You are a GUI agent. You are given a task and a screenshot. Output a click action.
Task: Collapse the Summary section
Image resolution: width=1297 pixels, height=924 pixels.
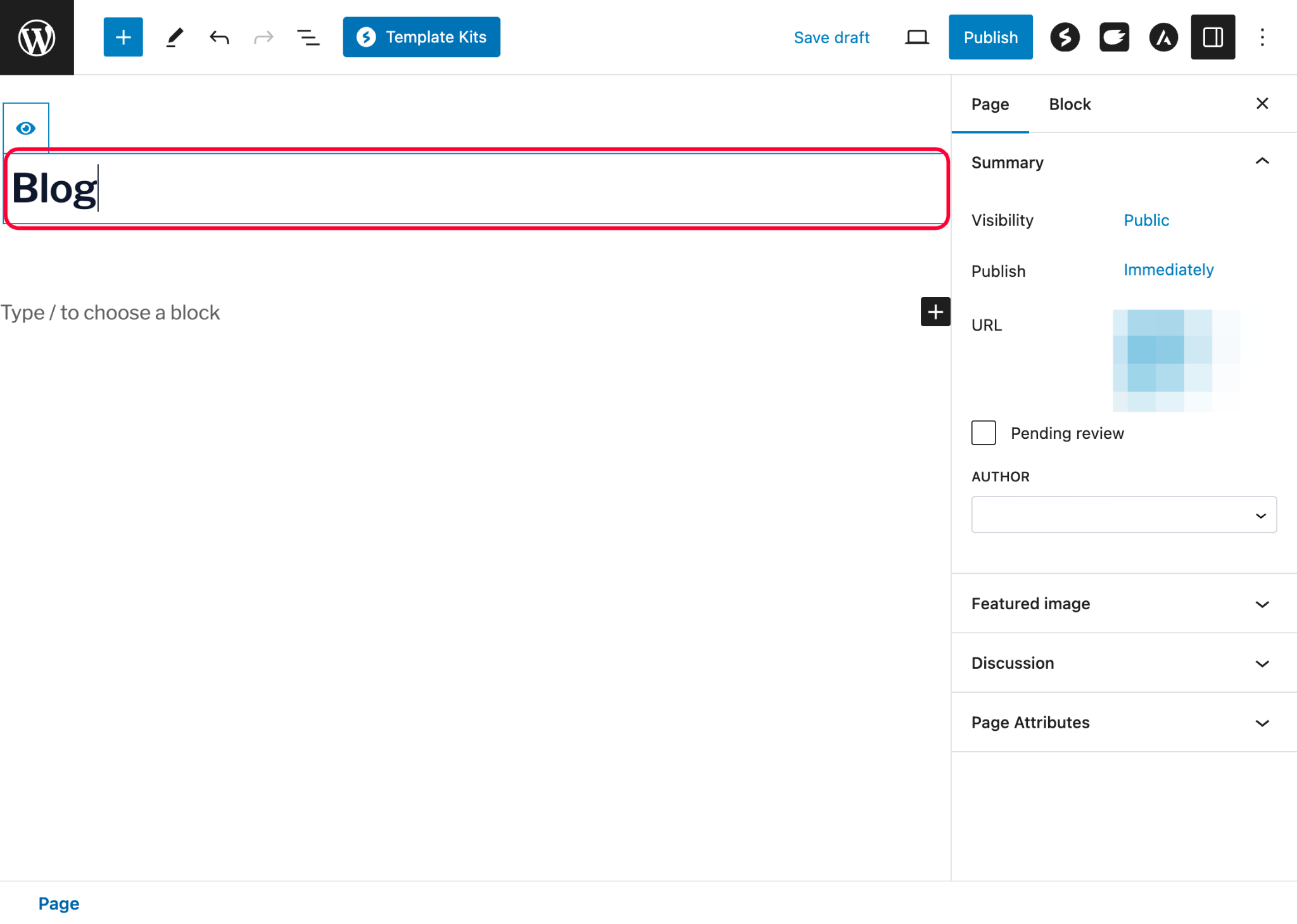click(x=1262, y=162)
